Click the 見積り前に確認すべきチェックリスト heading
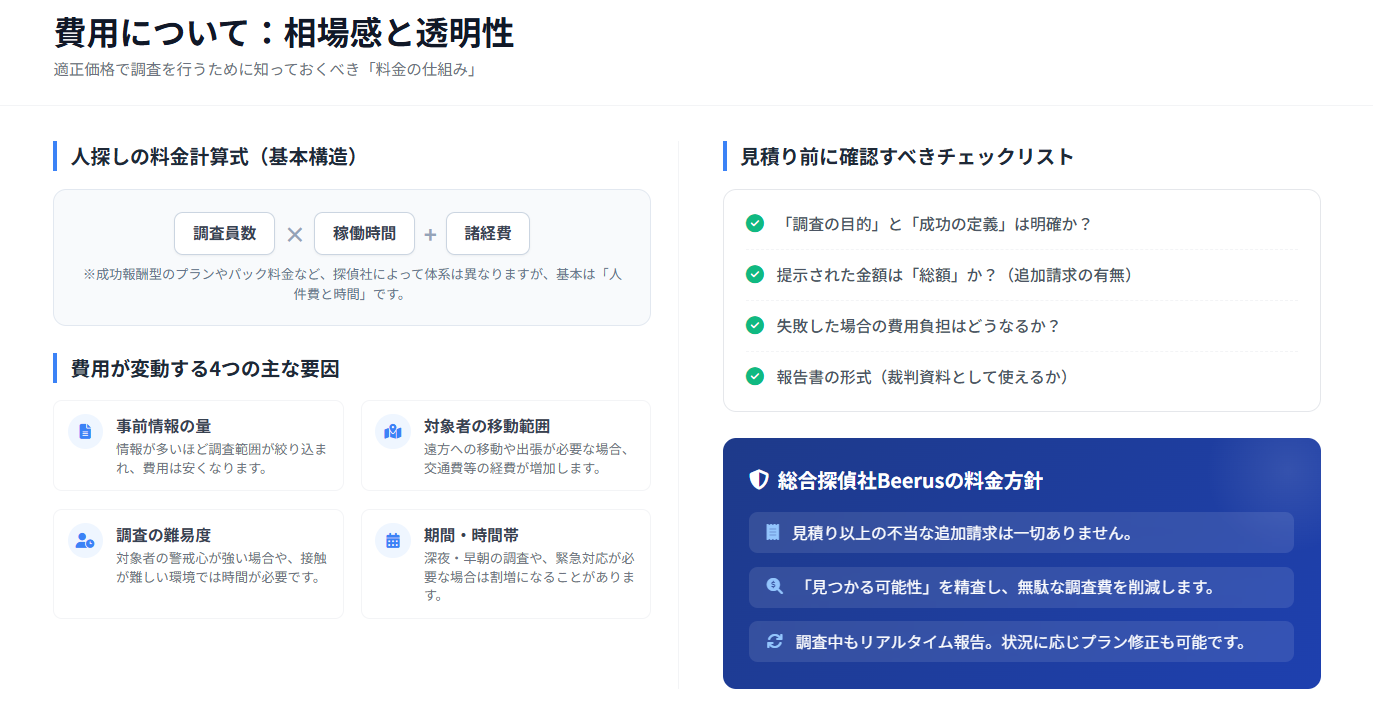The height and width of the screenshot is (710, 1373). point(907,156)
